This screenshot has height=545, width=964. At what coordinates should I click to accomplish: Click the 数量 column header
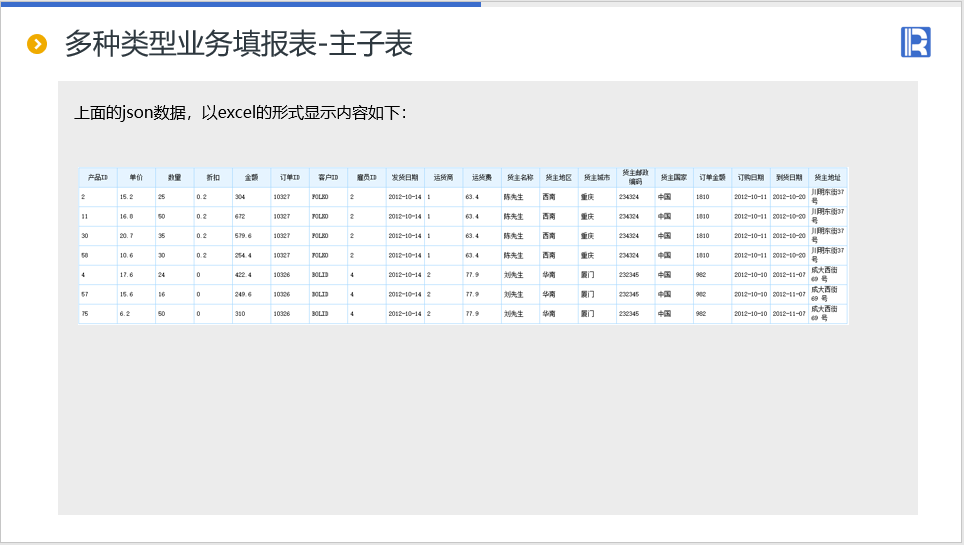175,178
